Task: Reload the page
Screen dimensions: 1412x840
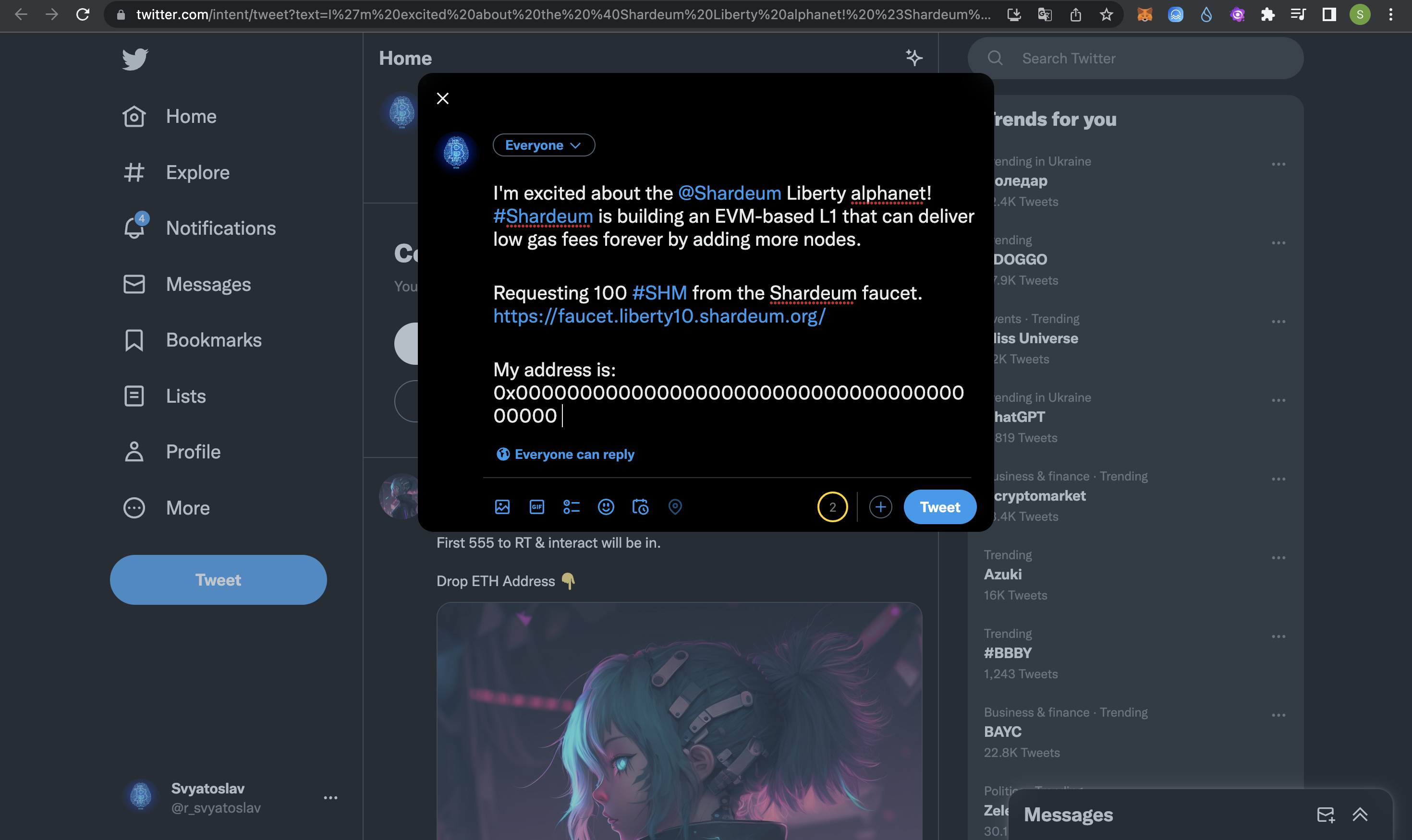Action: pos(83,15)
